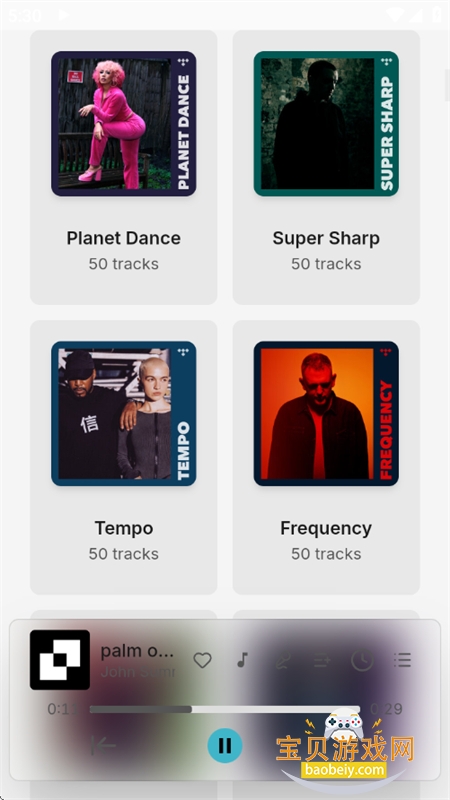
Task: Tap the status bar play indicator icon
Action: pos(63,14)
